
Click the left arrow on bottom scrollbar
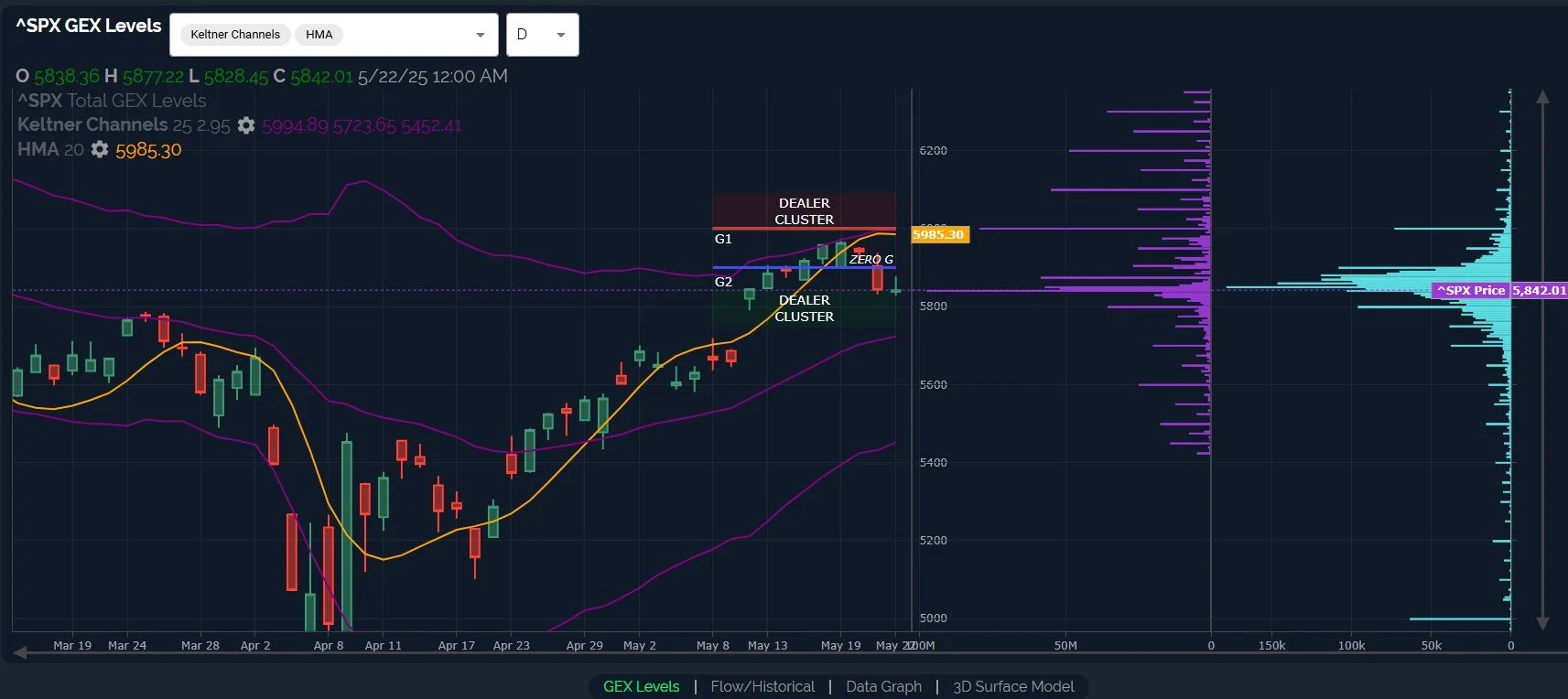[x=20, y=652]
